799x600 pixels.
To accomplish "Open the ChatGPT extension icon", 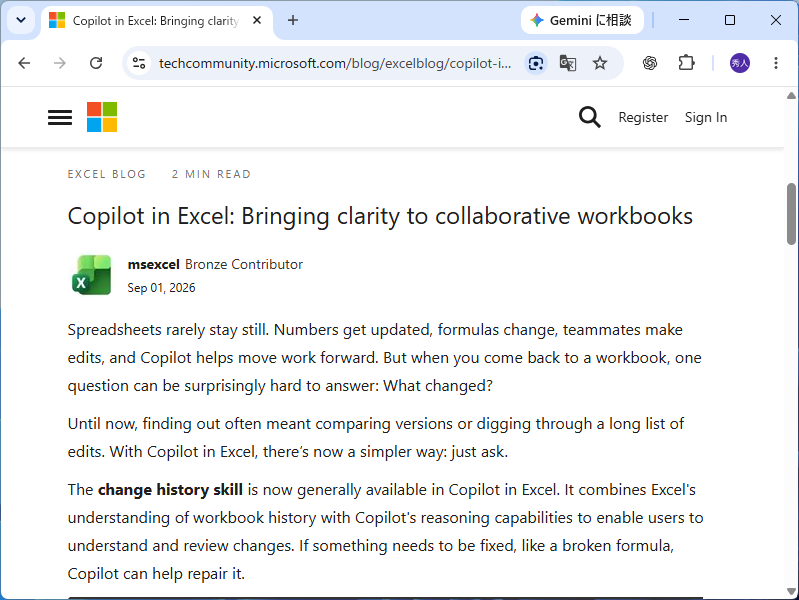I will coord(650,63).
